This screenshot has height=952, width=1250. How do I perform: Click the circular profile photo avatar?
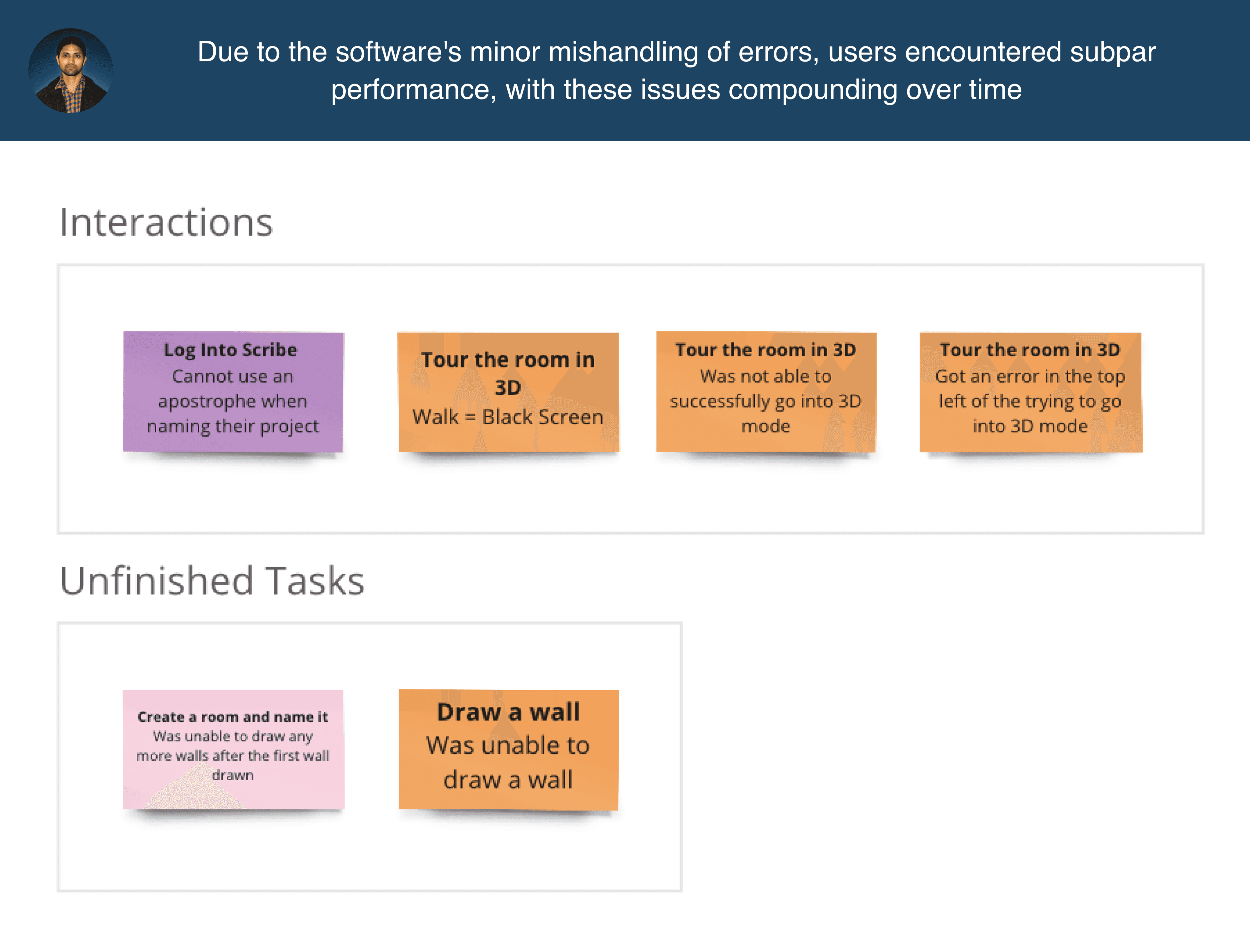(70, 70)
